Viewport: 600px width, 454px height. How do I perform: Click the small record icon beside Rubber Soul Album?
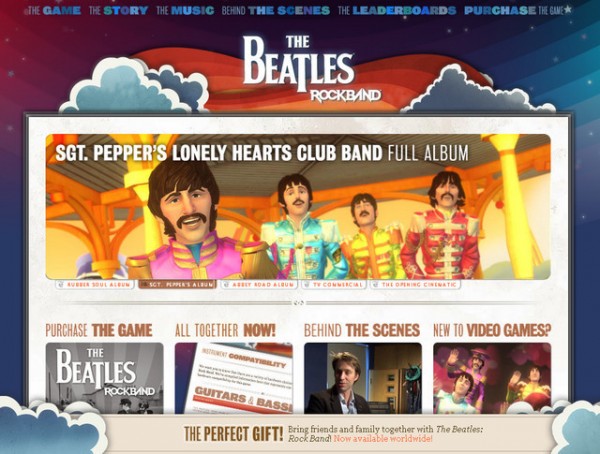point(60,285)
